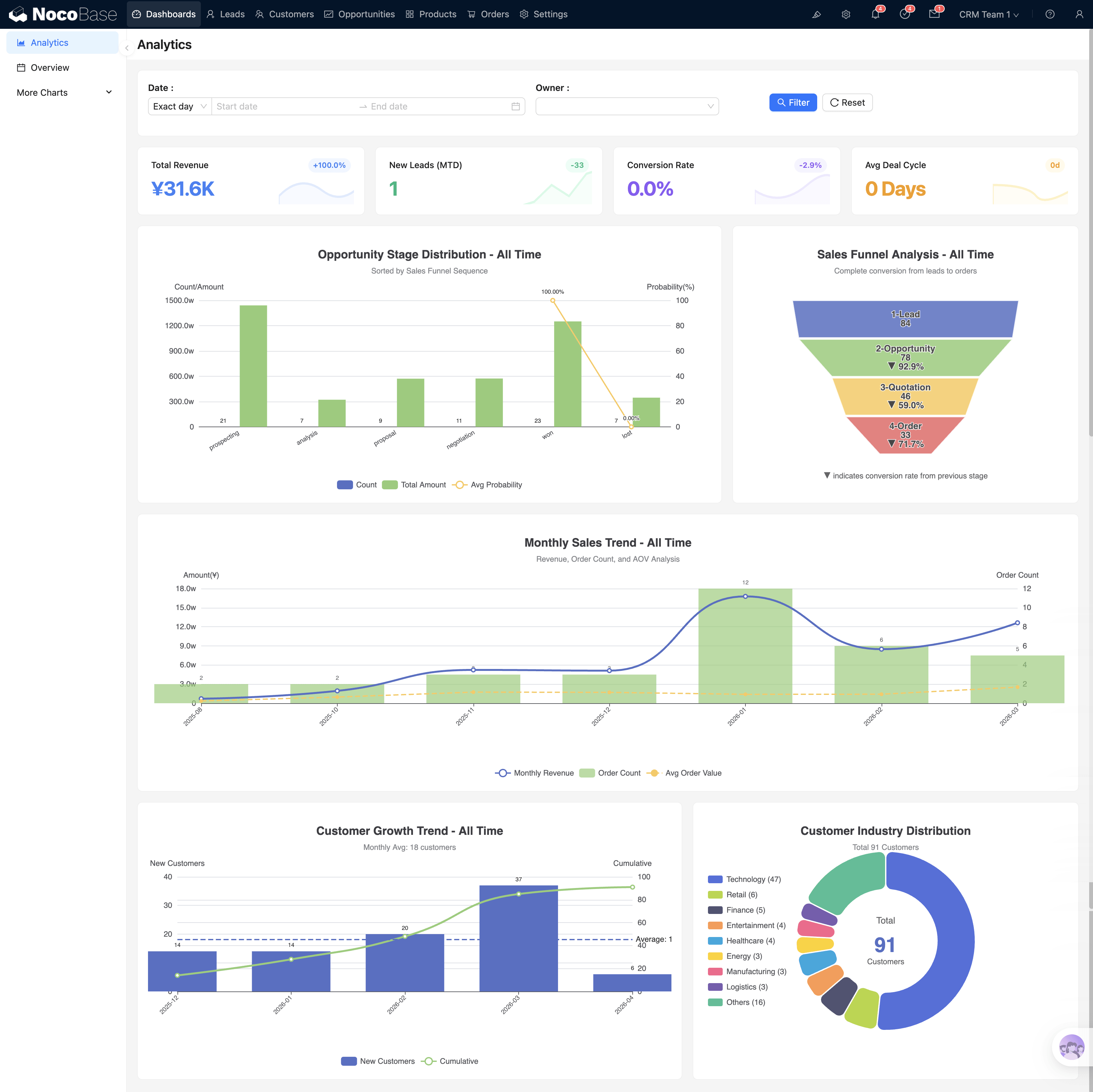The height and width of the screenshot is (1092, 1093).
Task: Click the blue Filter button
Action: point(793,102)
